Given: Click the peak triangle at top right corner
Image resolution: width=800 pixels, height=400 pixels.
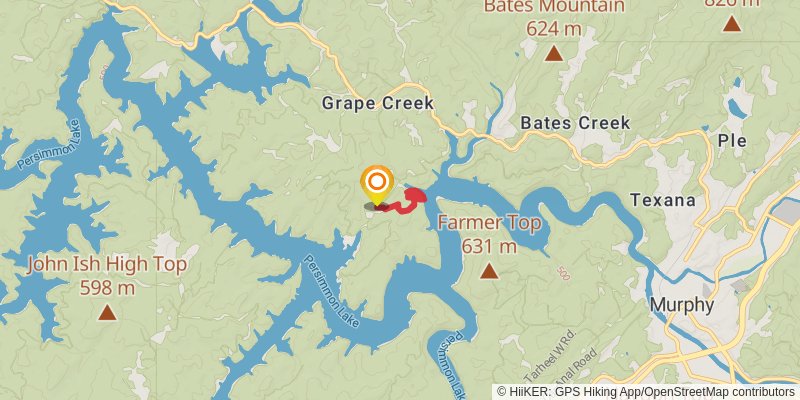Looking at the screenshot, I should pos(732,23).
